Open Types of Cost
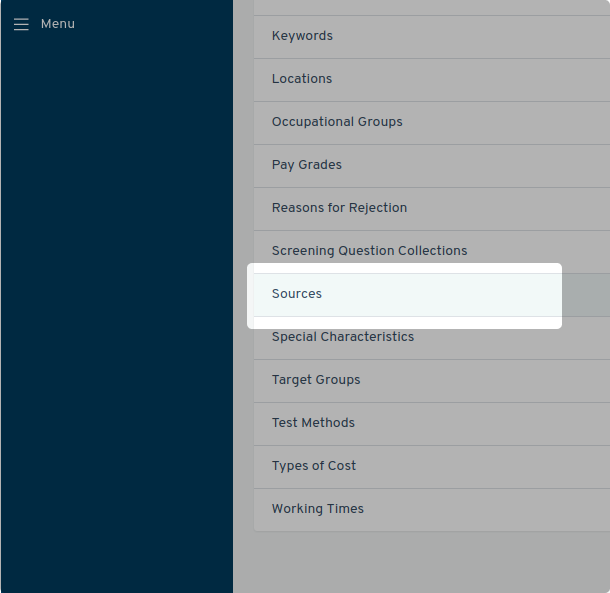The height and width of the screenshot is (593, 610). point(314,466)
